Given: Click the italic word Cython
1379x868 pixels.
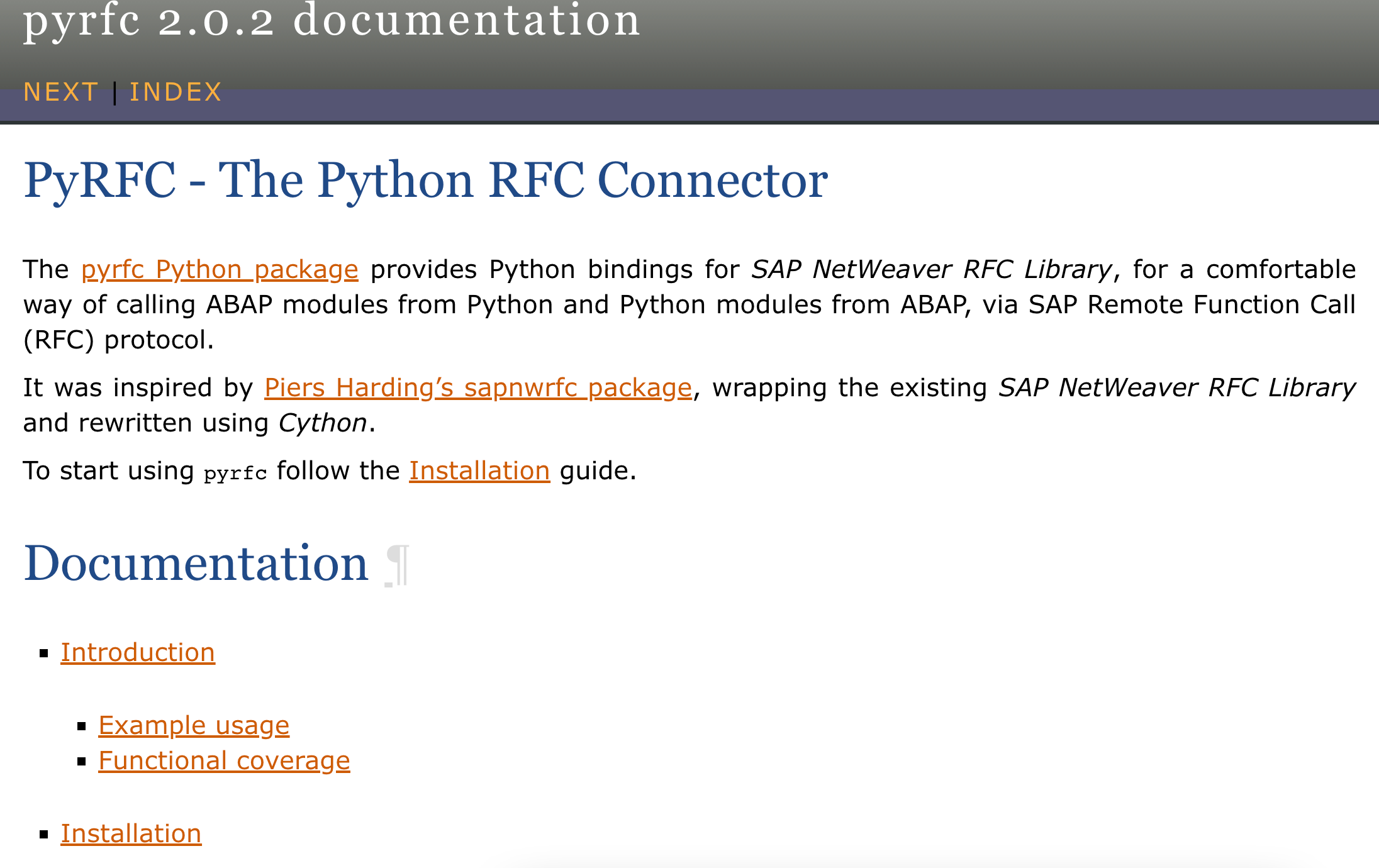Looking at the screenshot, I should (x=323, y=423).
